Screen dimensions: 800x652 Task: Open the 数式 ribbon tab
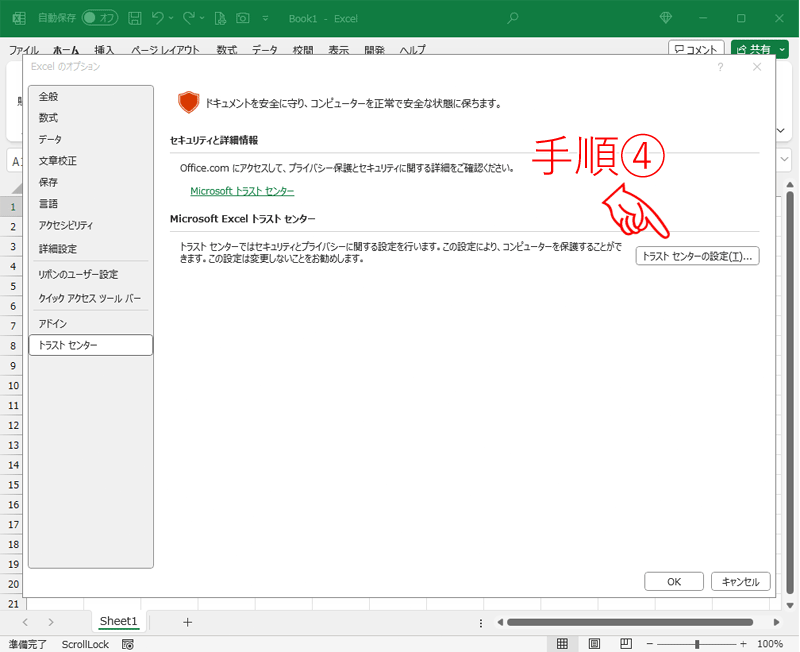point(227,49)
